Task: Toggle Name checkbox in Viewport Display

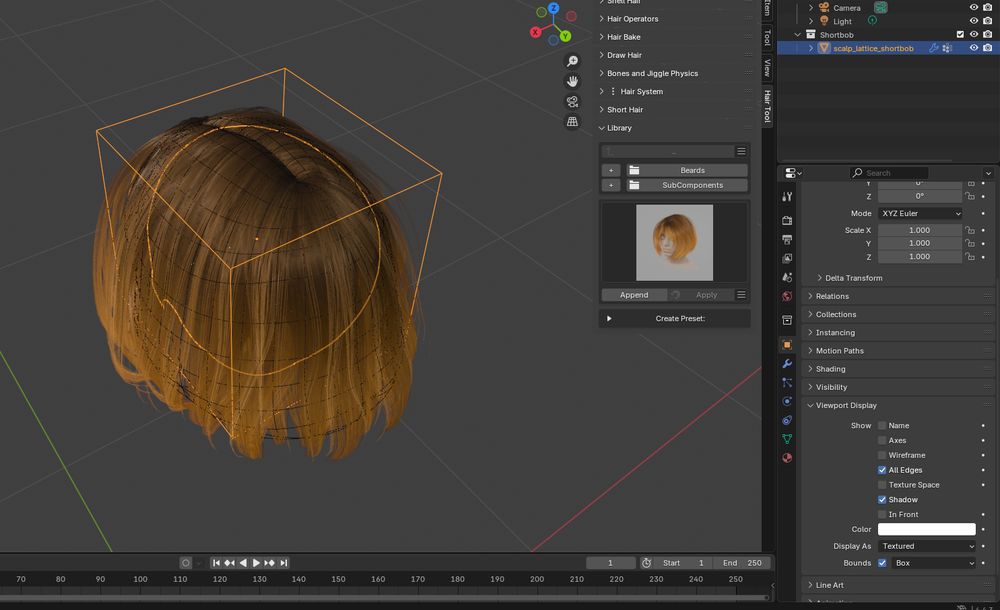Action: tap(882, 426)
